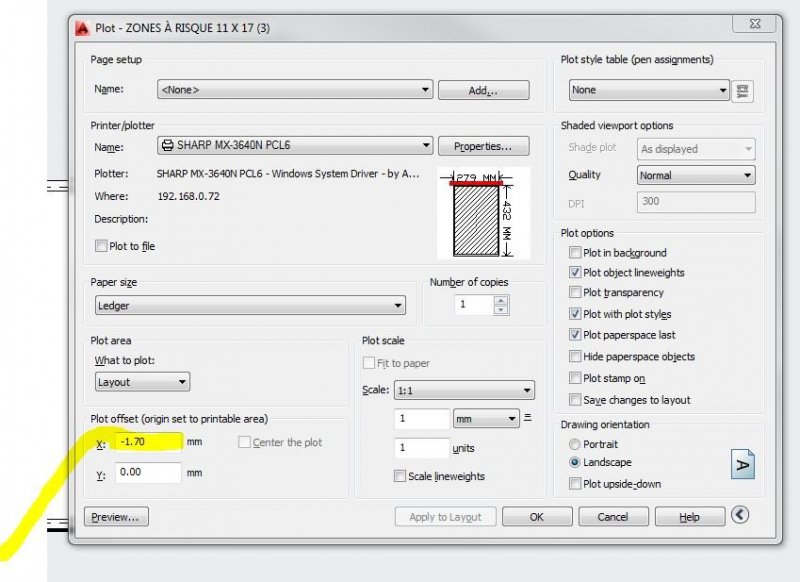This screenshot has width=800, height=582.
Task: Open the Scale 1:1 dropdown
Action: coord(464,391)
